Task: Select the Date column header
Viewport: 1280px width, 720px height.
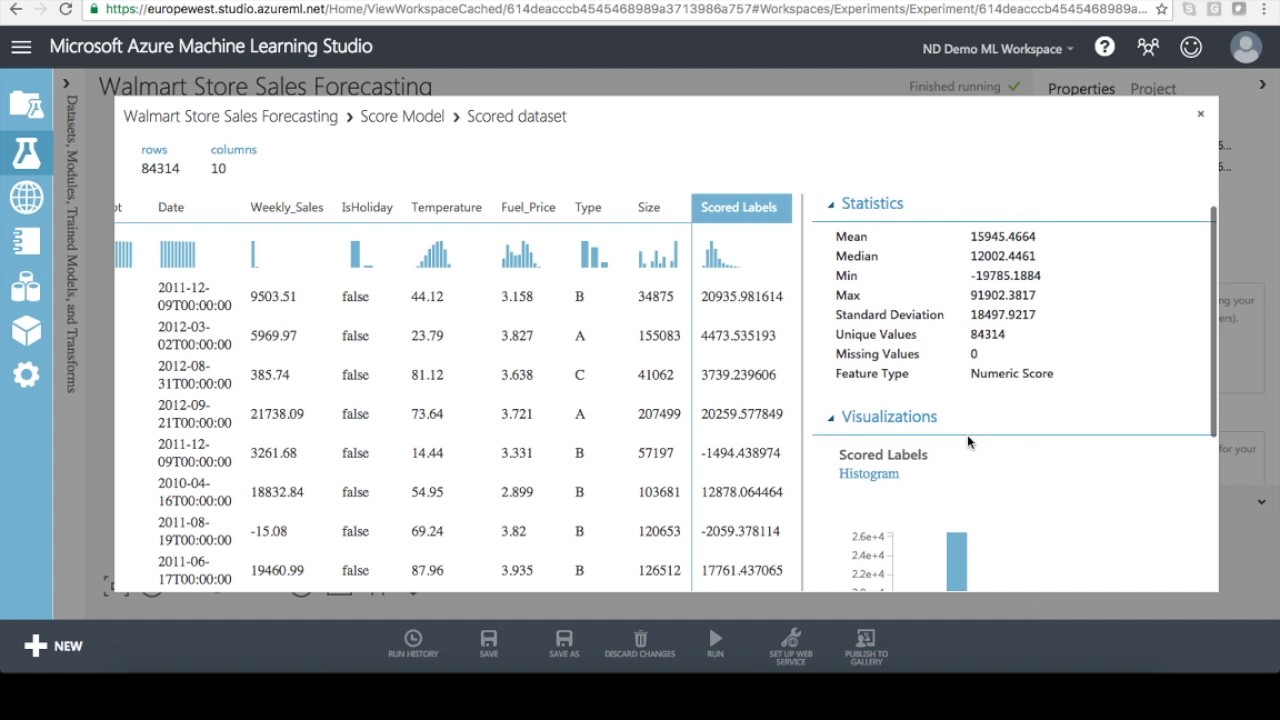Action: pos(171,207)
